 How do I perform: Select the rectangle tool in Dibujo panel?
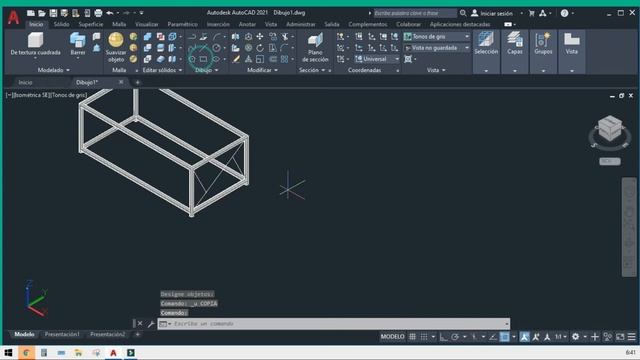pyautogui.click(x=203, y=59)
